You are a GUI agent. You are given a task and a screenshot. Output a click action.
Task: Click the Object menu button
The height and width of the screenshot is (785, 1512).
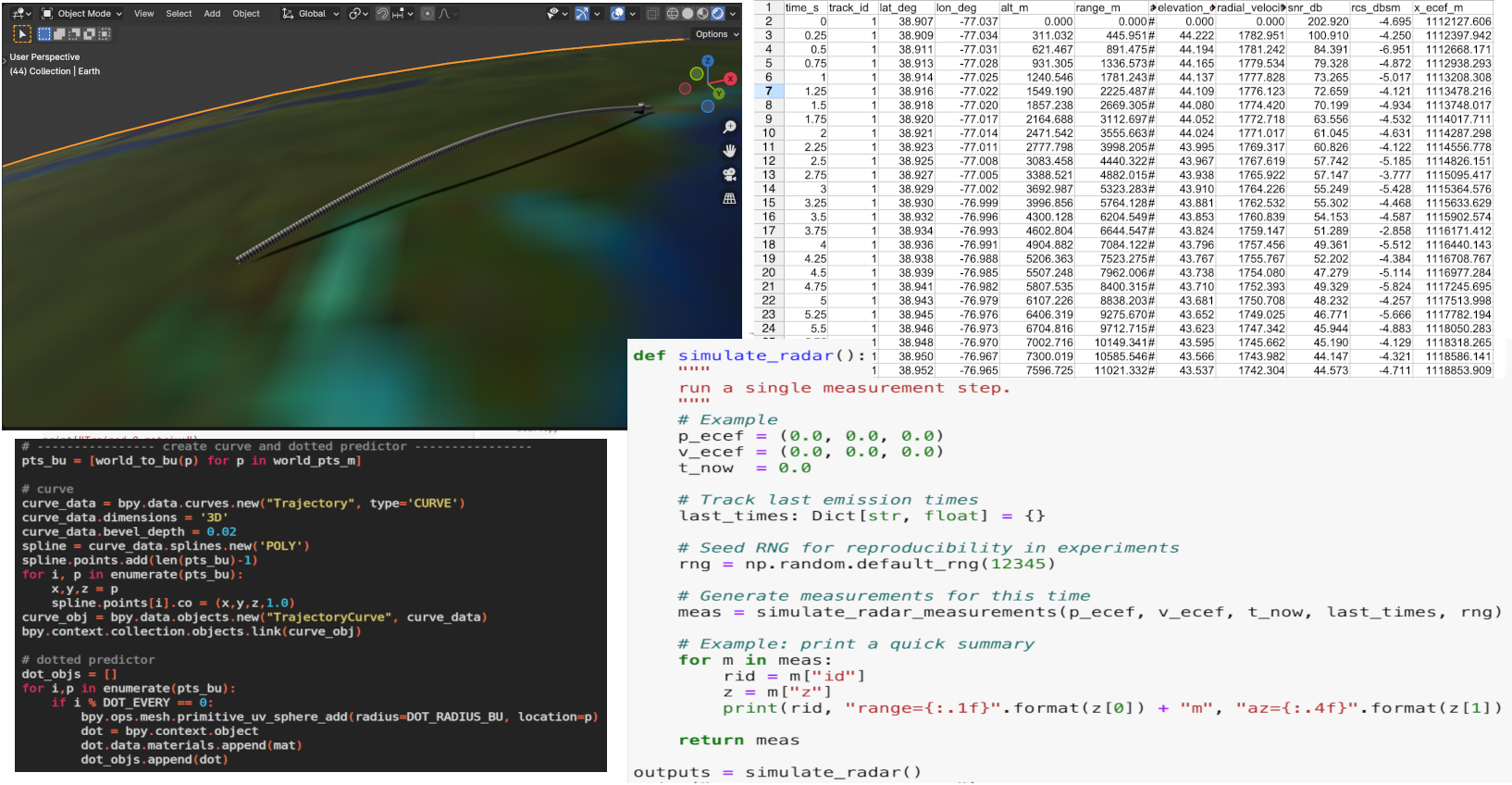click(246, 14)
